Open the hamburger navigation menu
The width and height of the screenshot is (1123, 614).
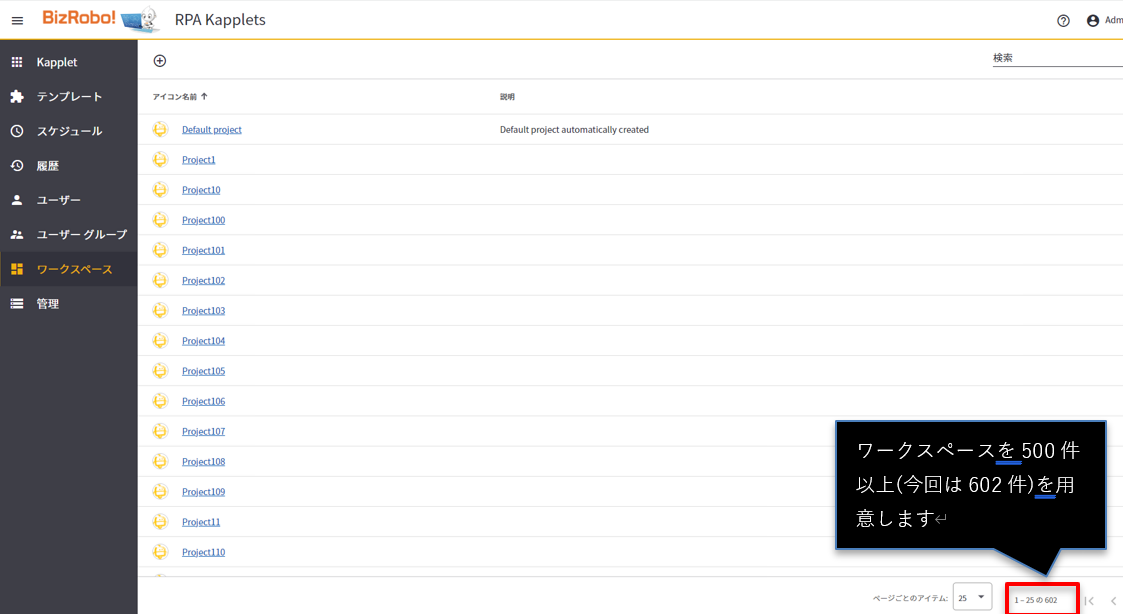17,20
